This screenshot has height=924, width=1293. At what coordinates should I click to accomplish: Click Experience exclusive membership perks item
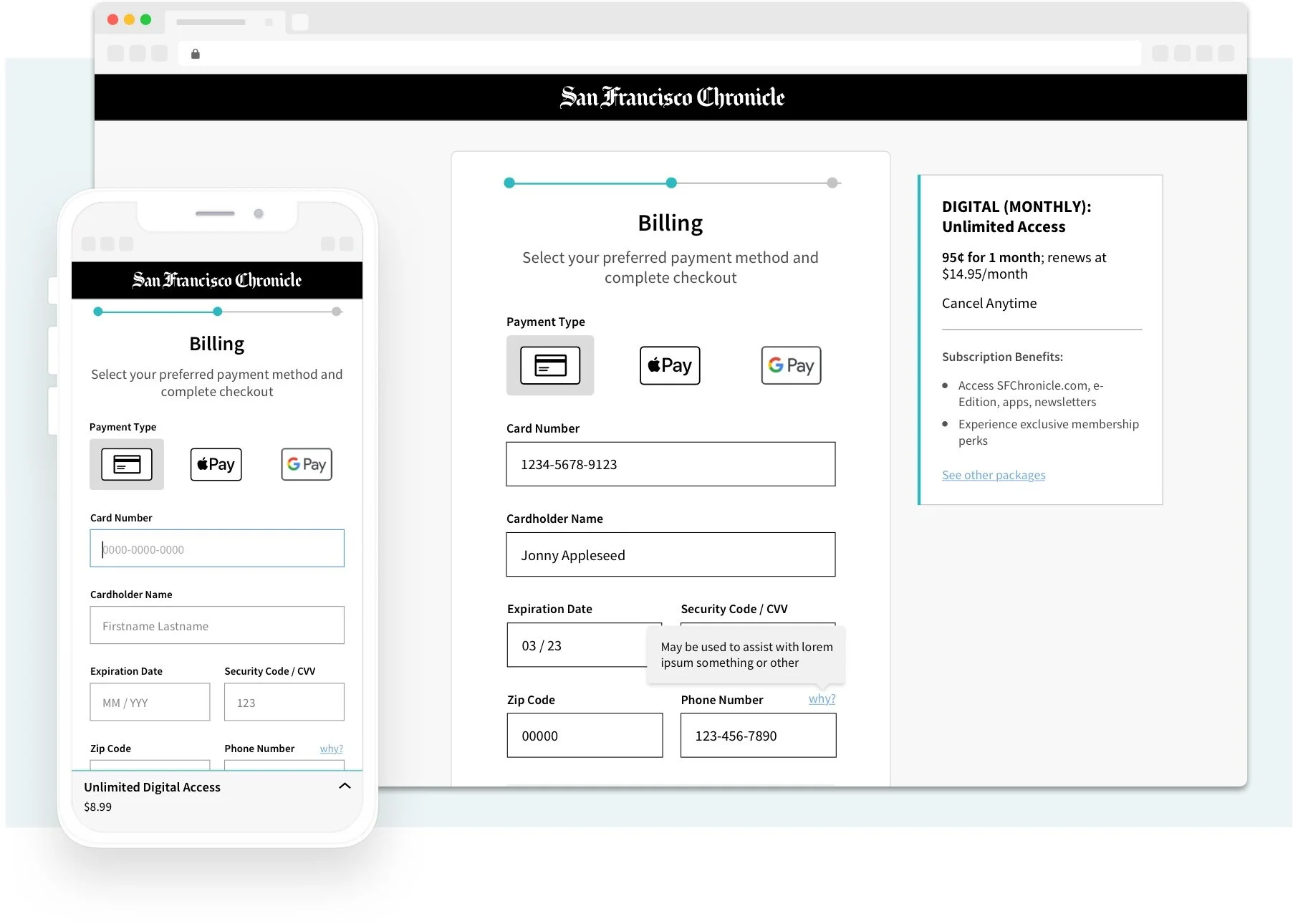(1048, 432)
